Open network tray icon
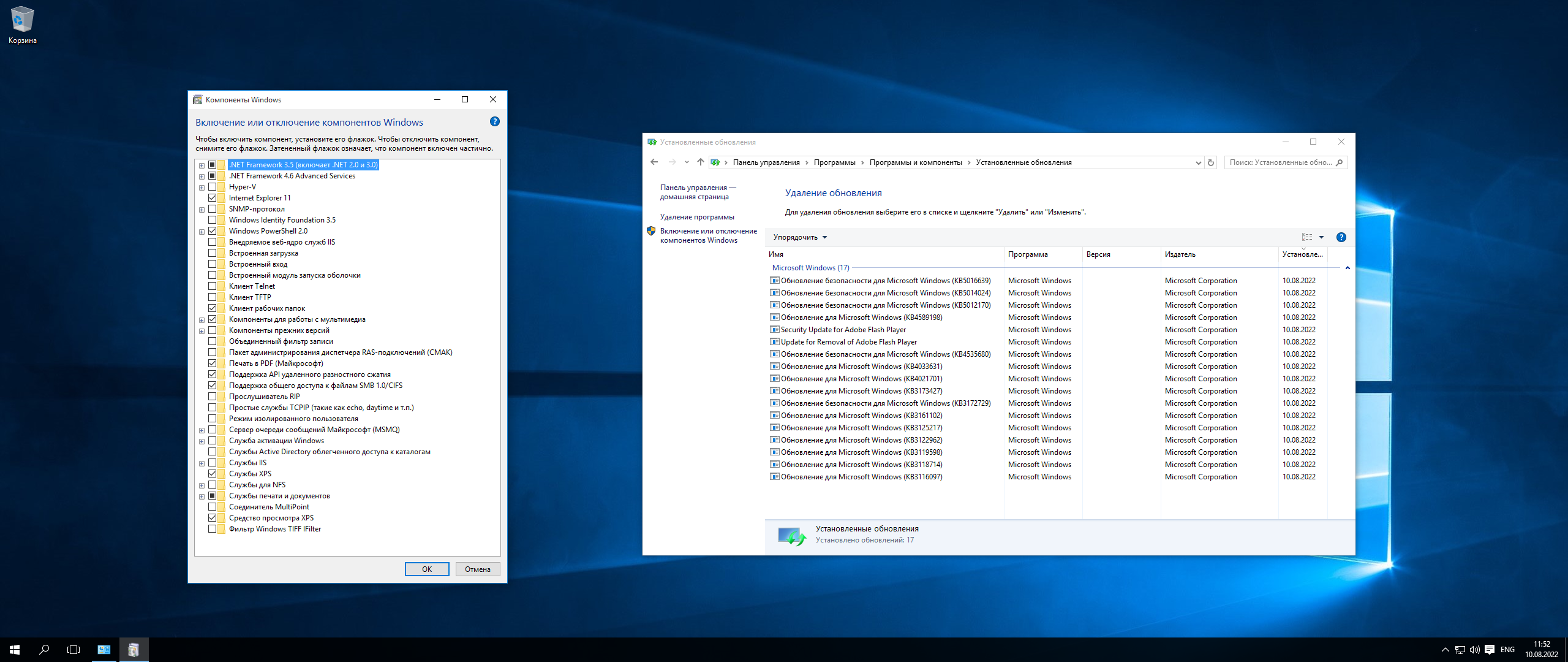 coord(1460,650)
